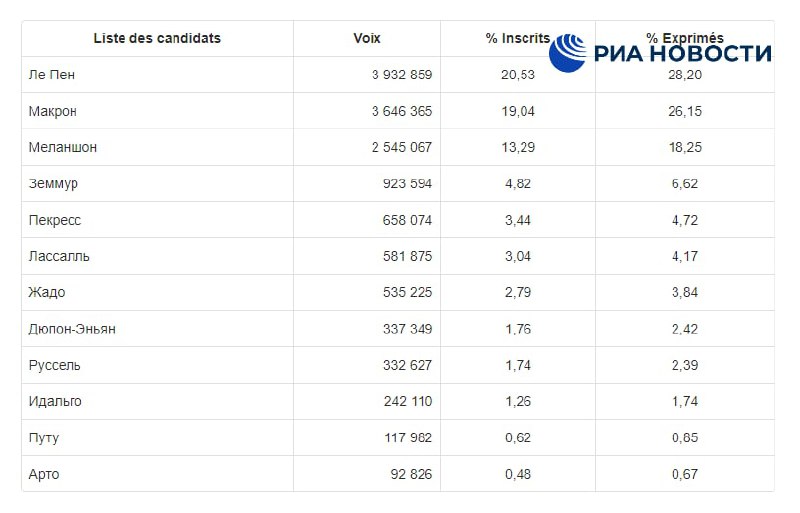Image resolution: width=800 pixels, height=513 pixels.
Task: Select Жадо's vote count 535 225
Action: click(407, 292)
